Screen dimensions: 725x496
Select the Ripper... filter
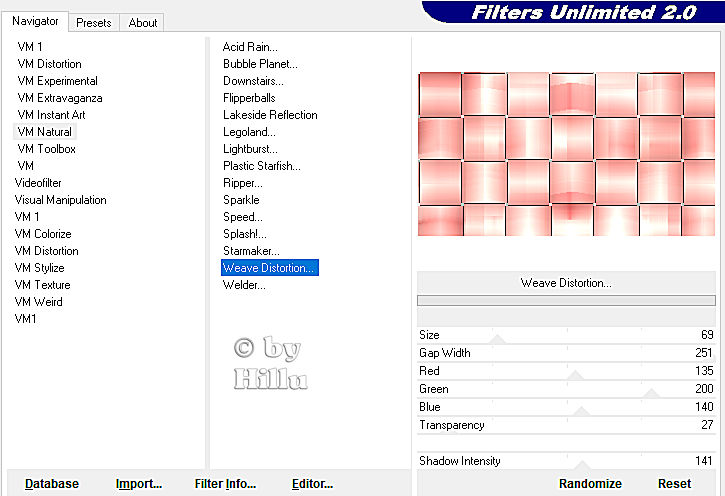pyautogui.click(x=243, y=183)
